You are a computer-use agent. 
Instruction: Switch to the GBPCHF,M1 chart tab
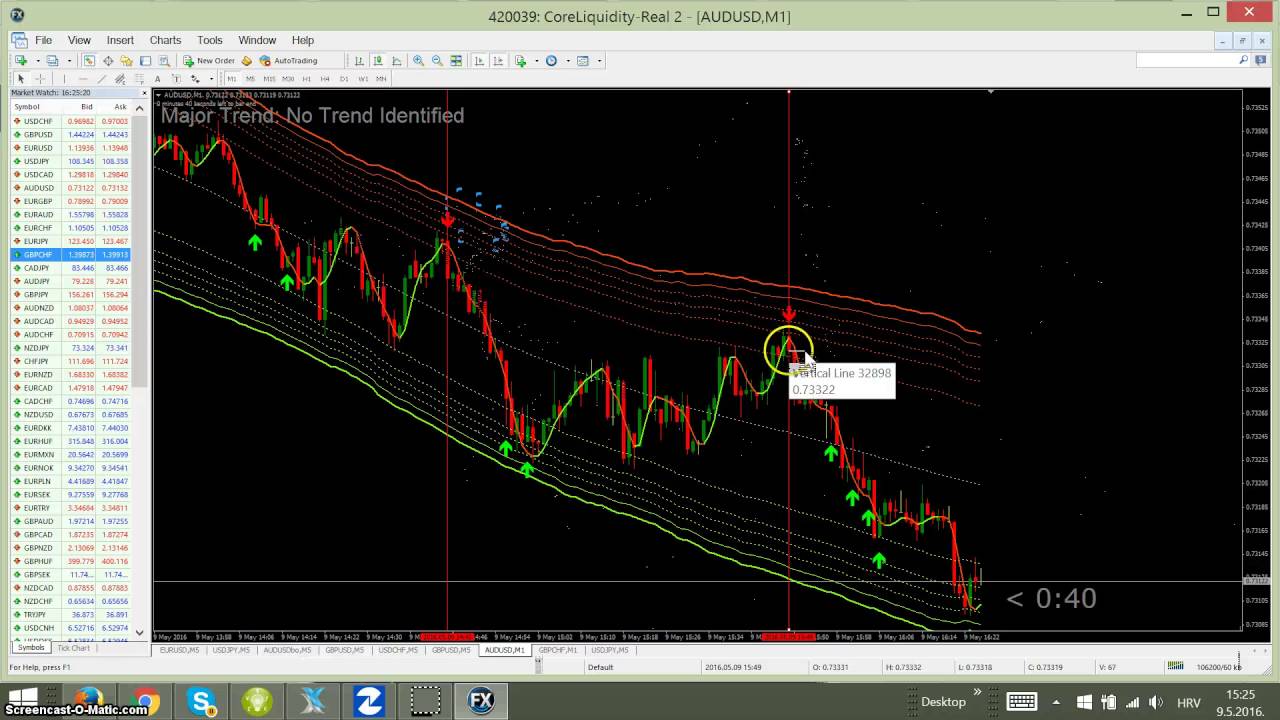(557, 650)
